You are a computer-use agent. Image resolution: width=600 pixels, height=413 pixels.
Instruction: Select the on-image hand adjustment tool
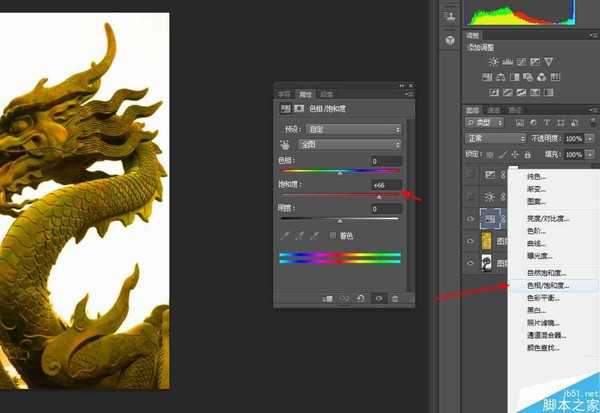click(x=284, y=144)
